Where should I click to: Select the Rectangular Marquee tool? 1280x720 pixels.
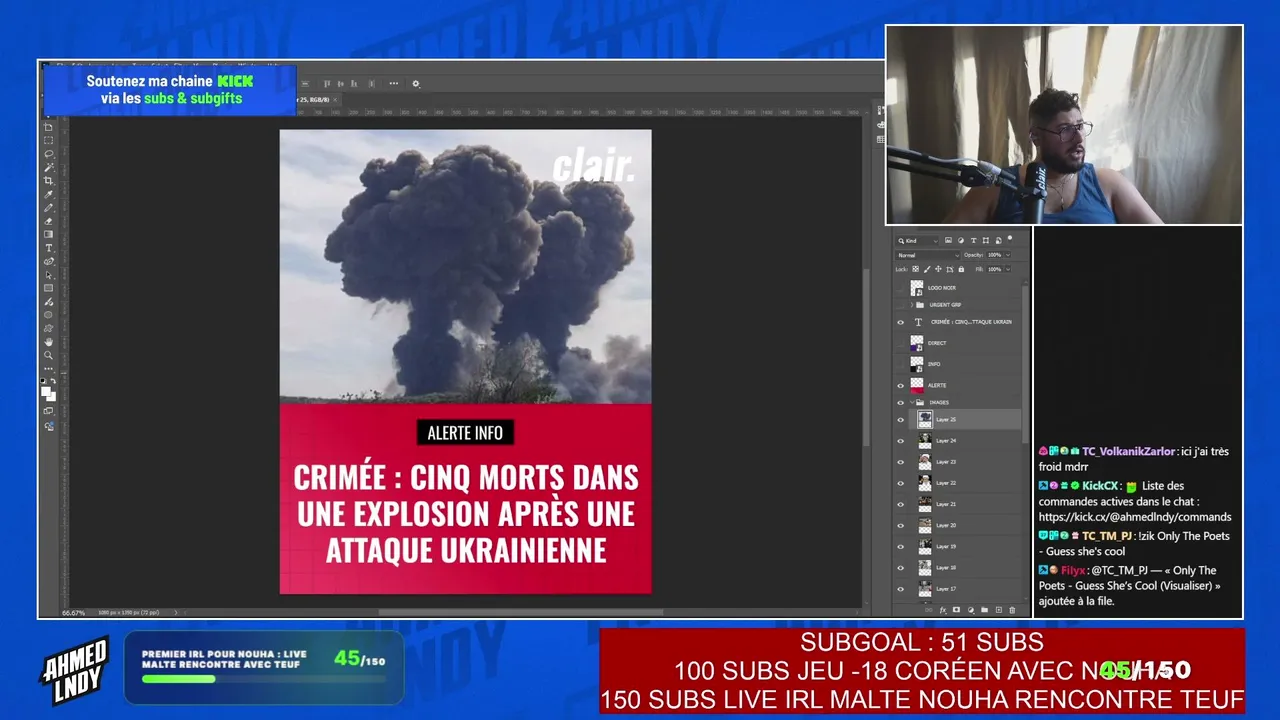(48, 141)
